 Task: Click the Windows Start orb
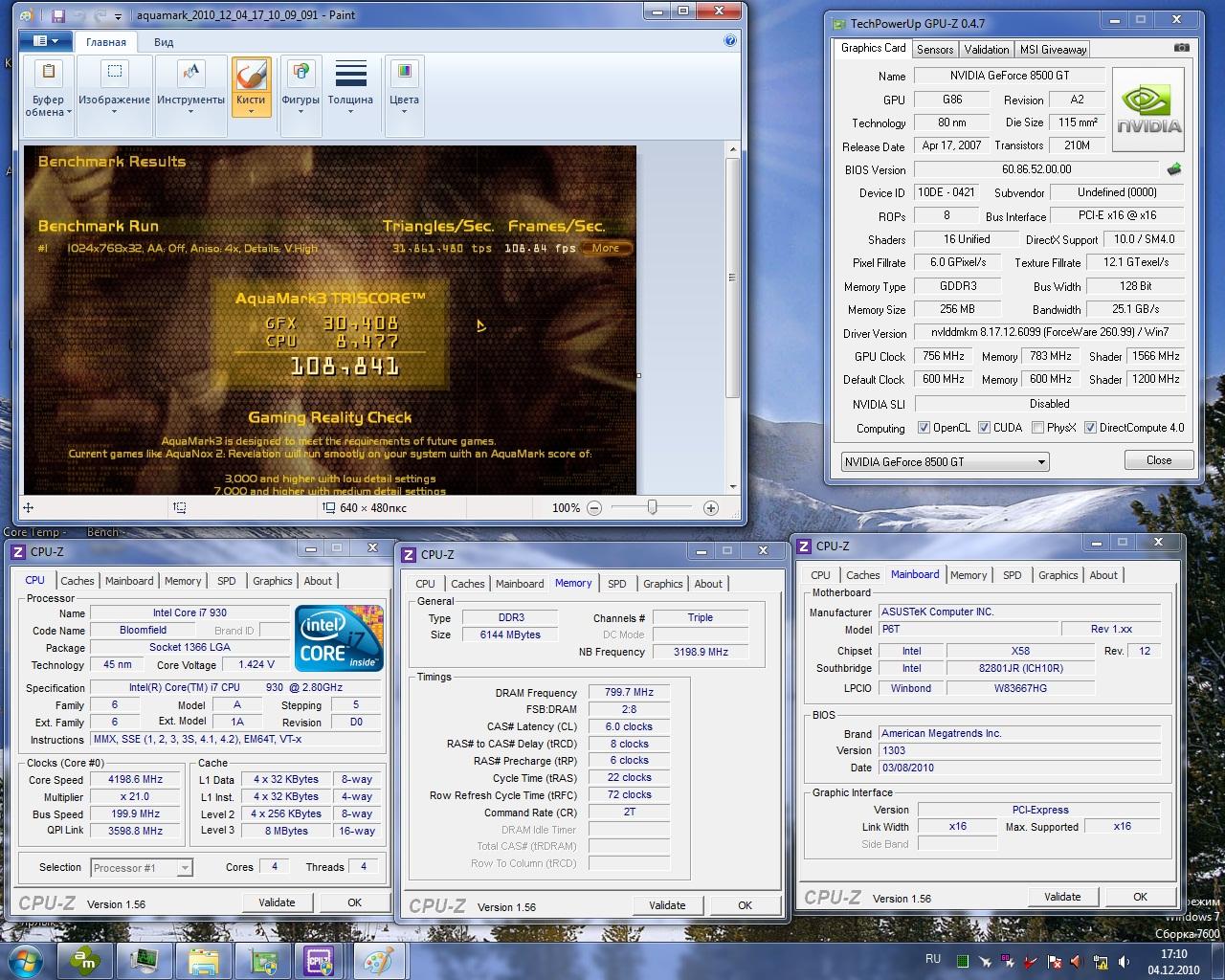pyautogui.click(x=25, y=961)
